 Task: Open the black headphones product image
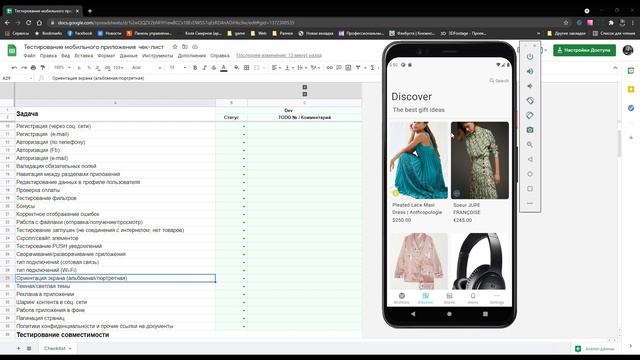480,261
